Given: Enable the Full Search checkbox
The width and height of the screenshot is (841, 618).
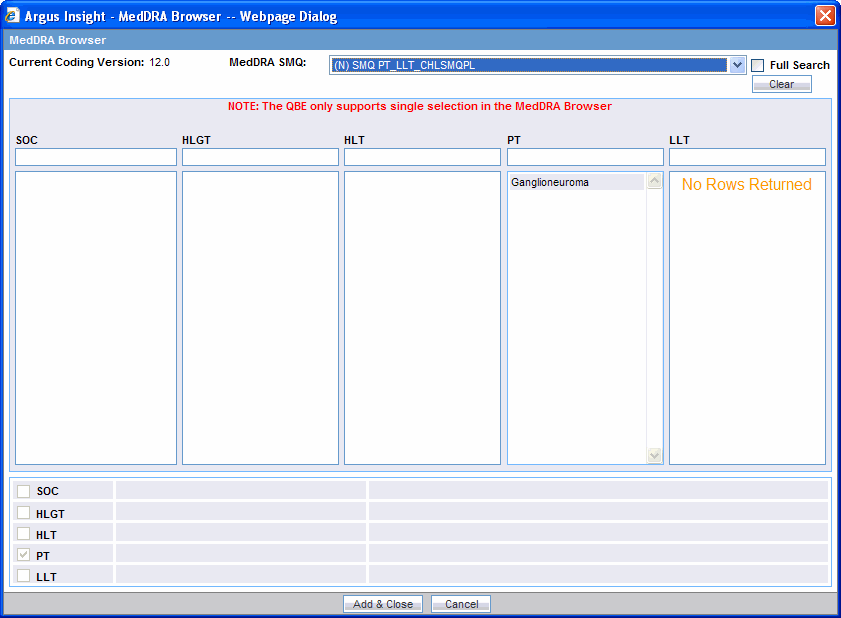Looking at the screenshot, I should [x=757, y=65].
